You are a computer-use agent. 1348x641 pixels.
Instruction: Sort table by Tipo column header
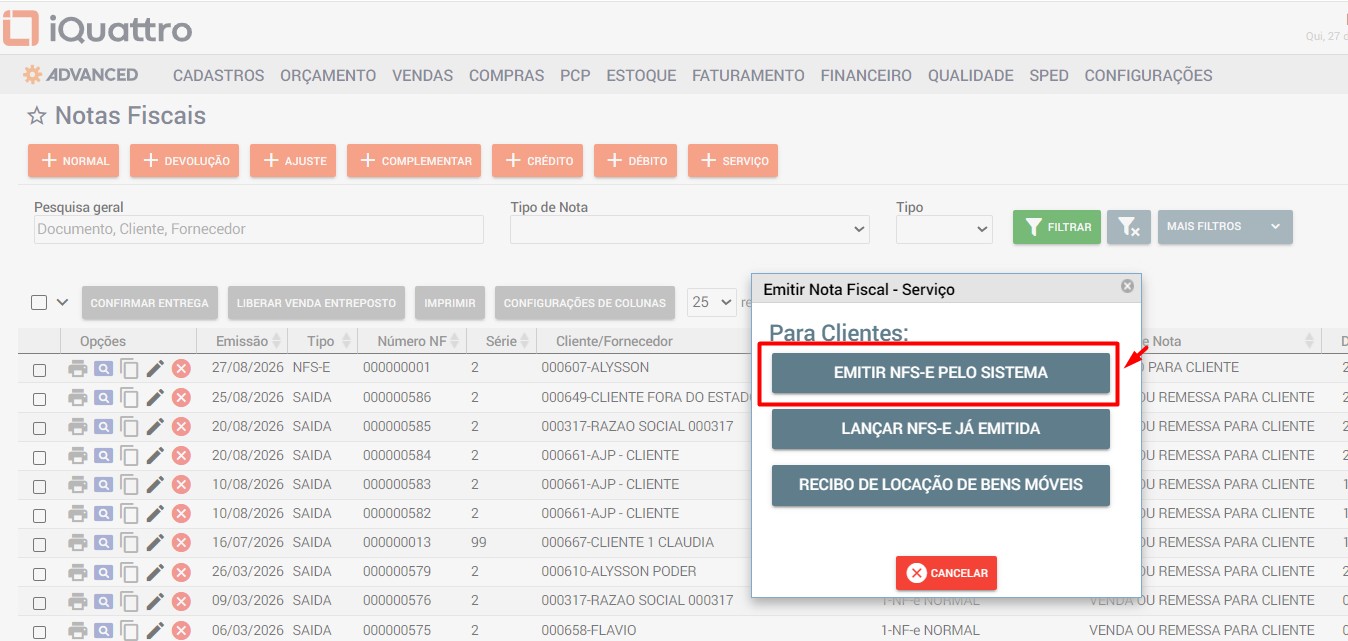[x=321, y=341]
